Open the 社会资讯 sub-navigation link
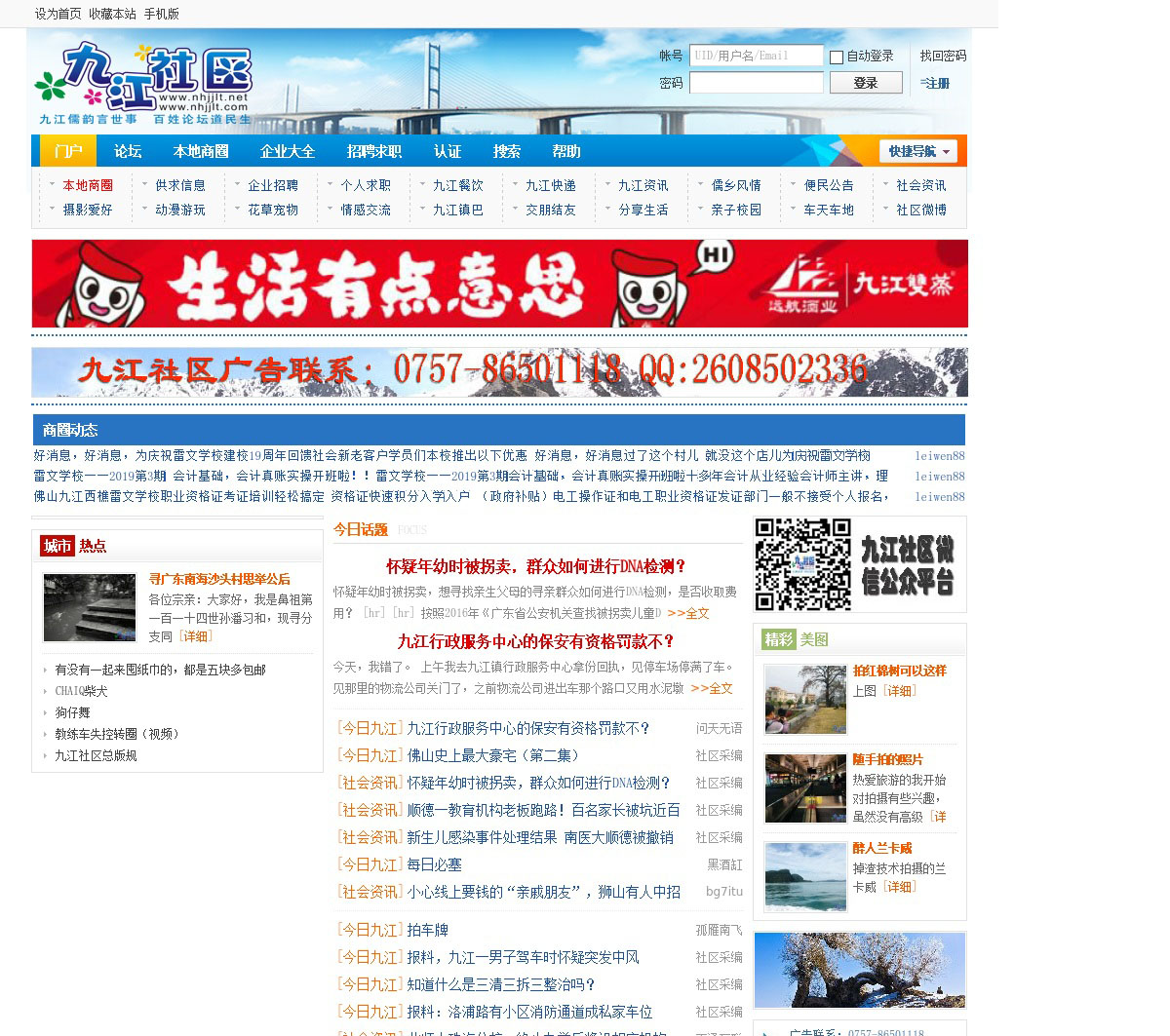The height and width of the screenshot is (1036, 1170). tap(921, 185)
